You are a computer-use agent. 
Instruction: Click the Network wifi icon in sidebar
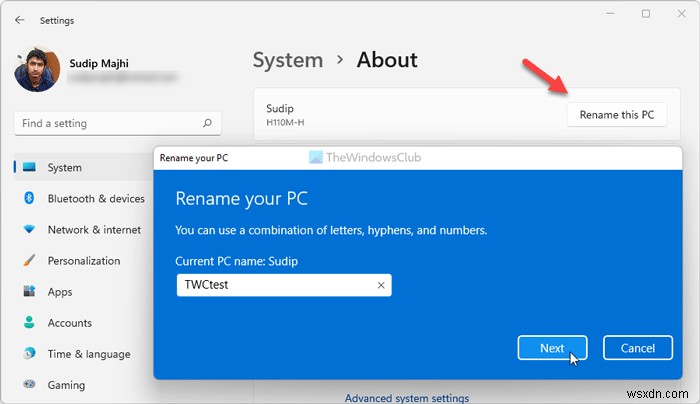click(x=29, y=229)
